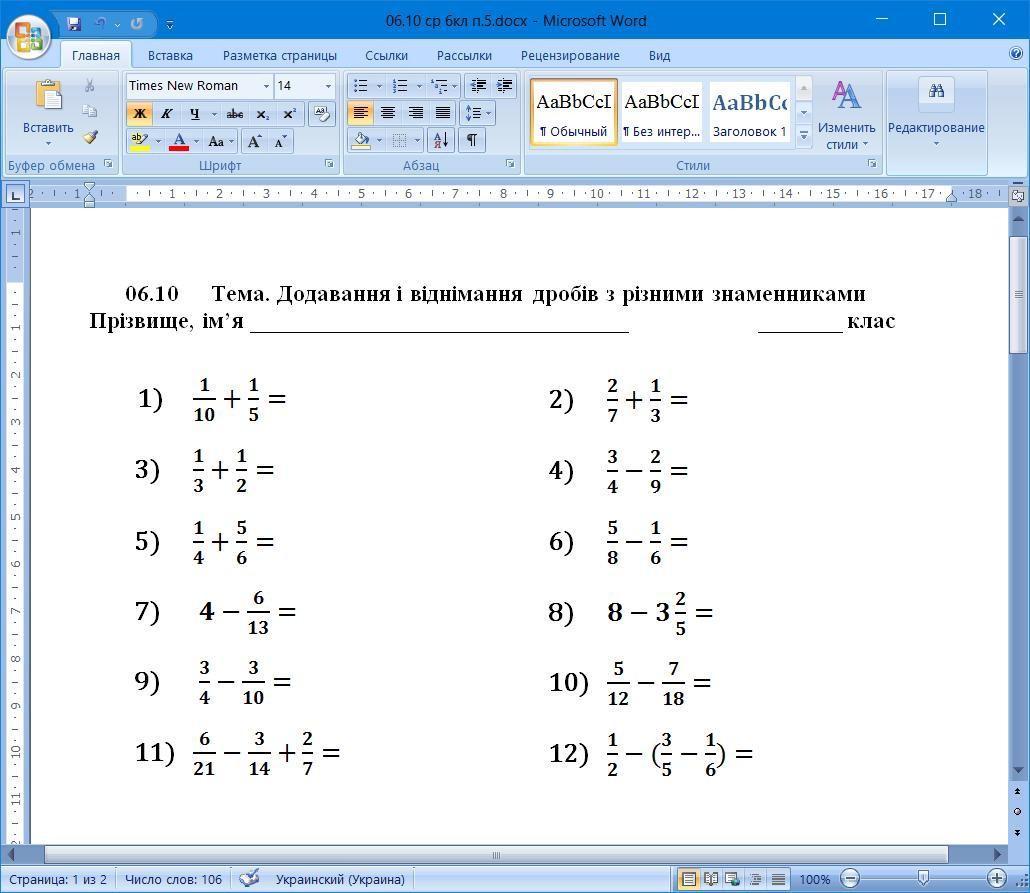Zoom in with the plus button
Image resolution: width=1030 pixels, height=893 pixels.
tap(996, 879)
